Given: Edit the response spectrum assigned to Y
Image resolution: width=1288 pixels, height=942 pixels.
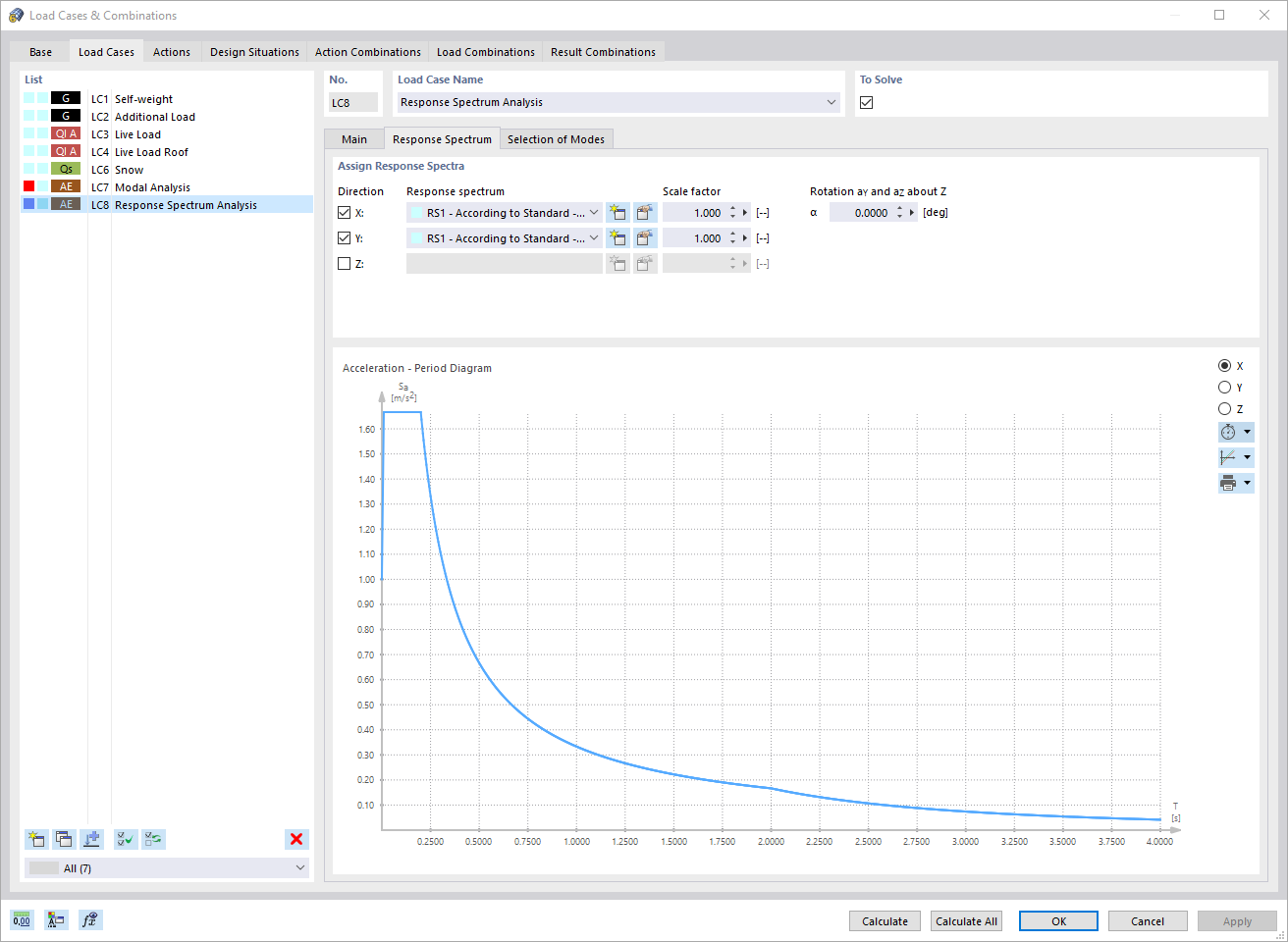Looking at the screenshot, I should point(645,237).
